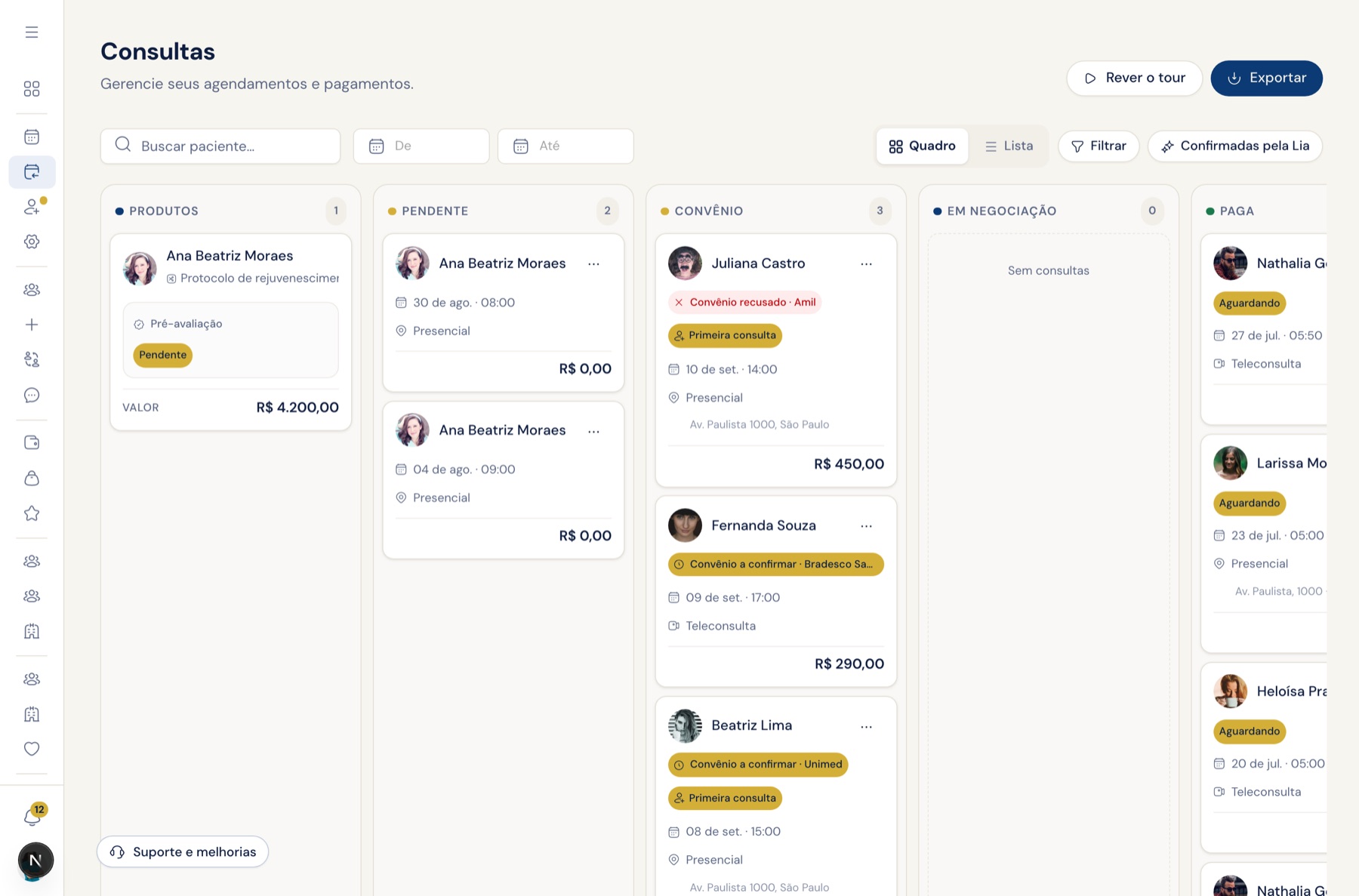Screen dimensions: 1359x896
Task: Click the people group icon above the plus
Action: point(32,290)
